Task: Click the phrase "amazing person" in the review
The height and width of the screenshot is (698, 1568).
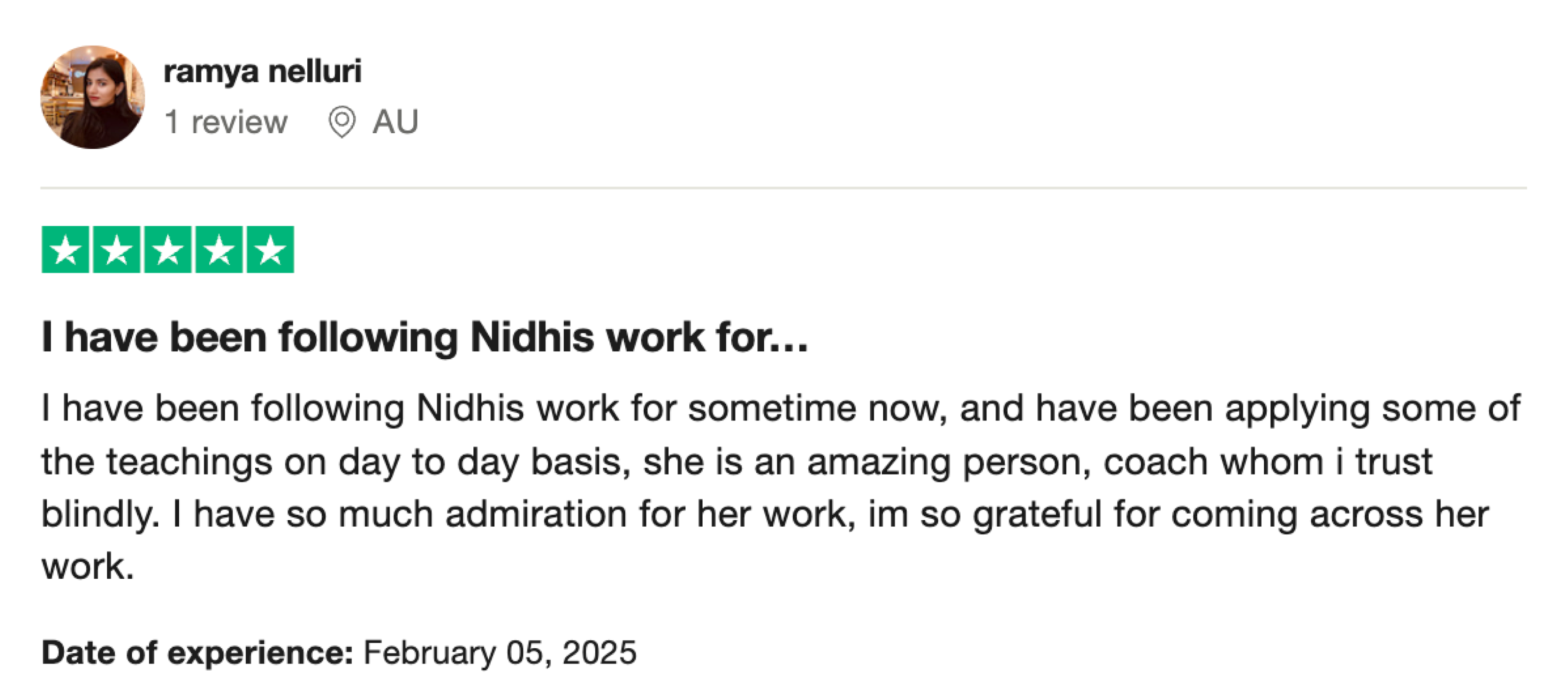Action: [x=948, y=462]
